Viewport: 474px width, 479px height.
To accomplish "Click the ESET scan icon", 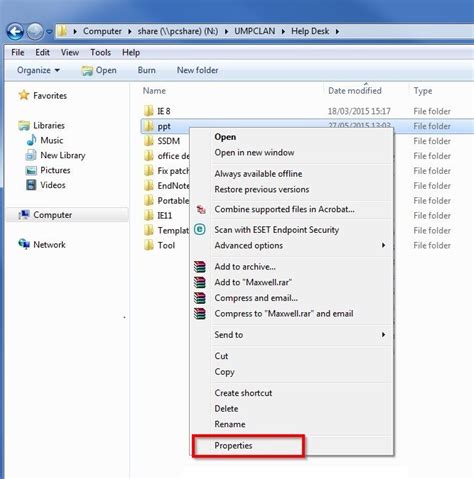I will click(200, 229).
